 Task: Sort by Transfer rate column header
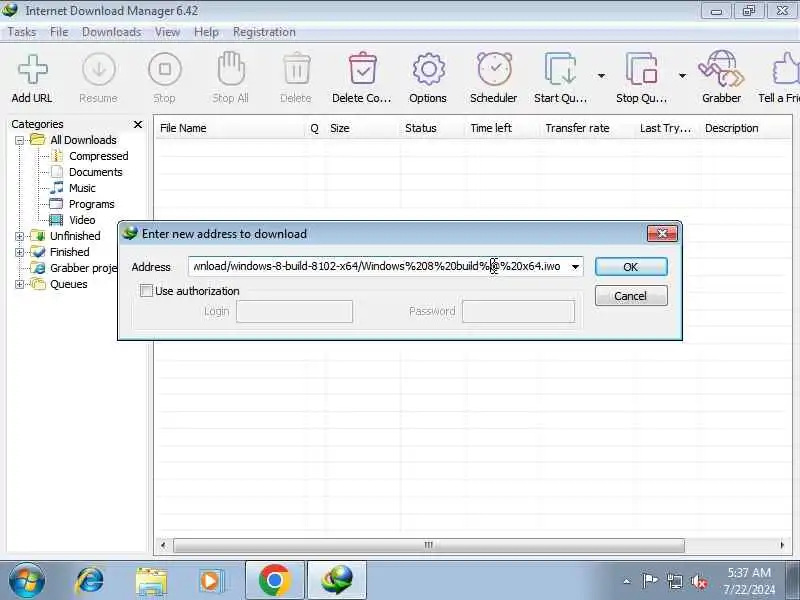587,128
